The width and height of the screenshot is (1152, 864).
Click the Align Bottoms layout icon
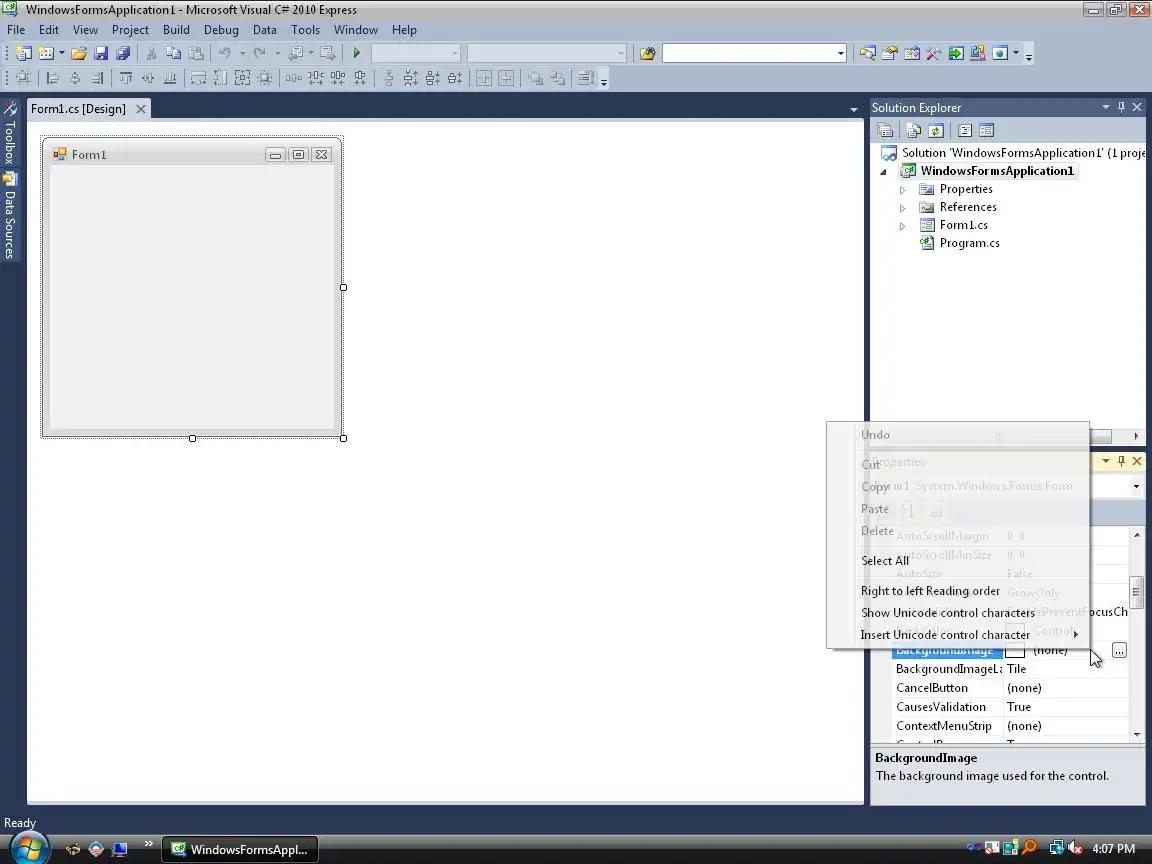click(170, 78)
